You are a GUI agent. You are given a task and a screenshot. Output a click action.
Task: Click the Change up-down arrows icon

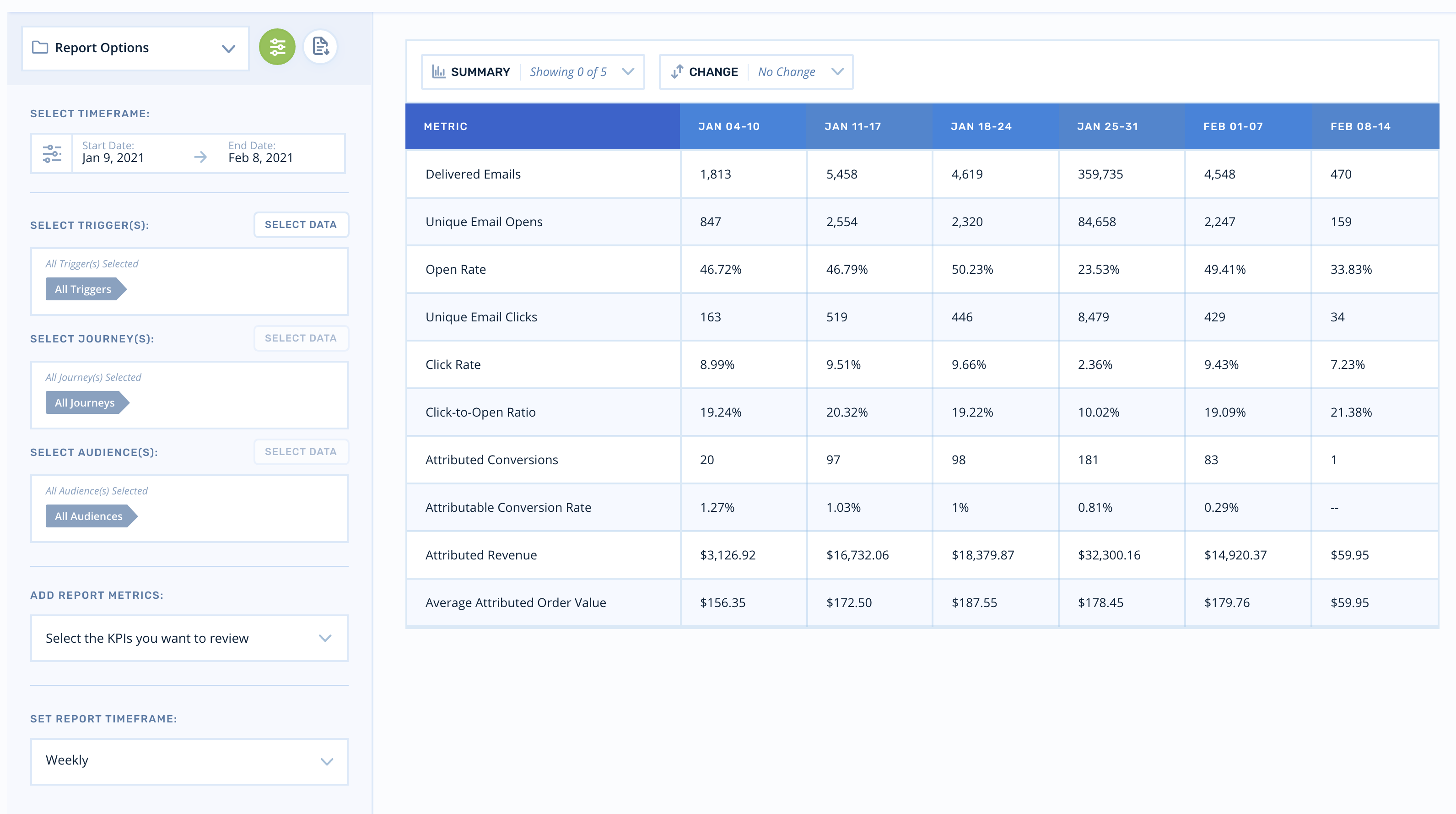point(677,72)
